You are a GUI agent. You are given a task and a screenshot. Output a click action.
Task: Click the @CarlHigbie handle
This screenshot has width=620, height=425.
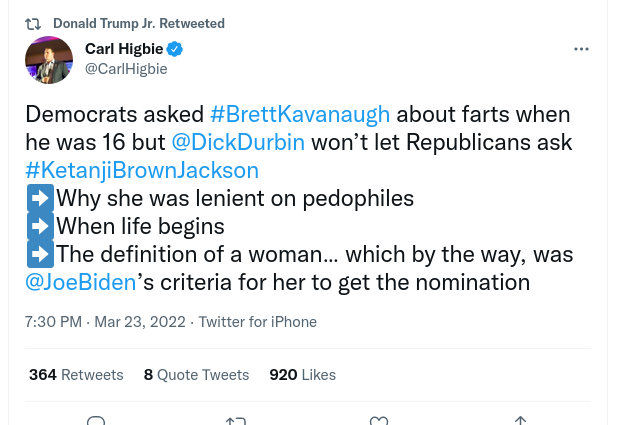coord(126,69)
